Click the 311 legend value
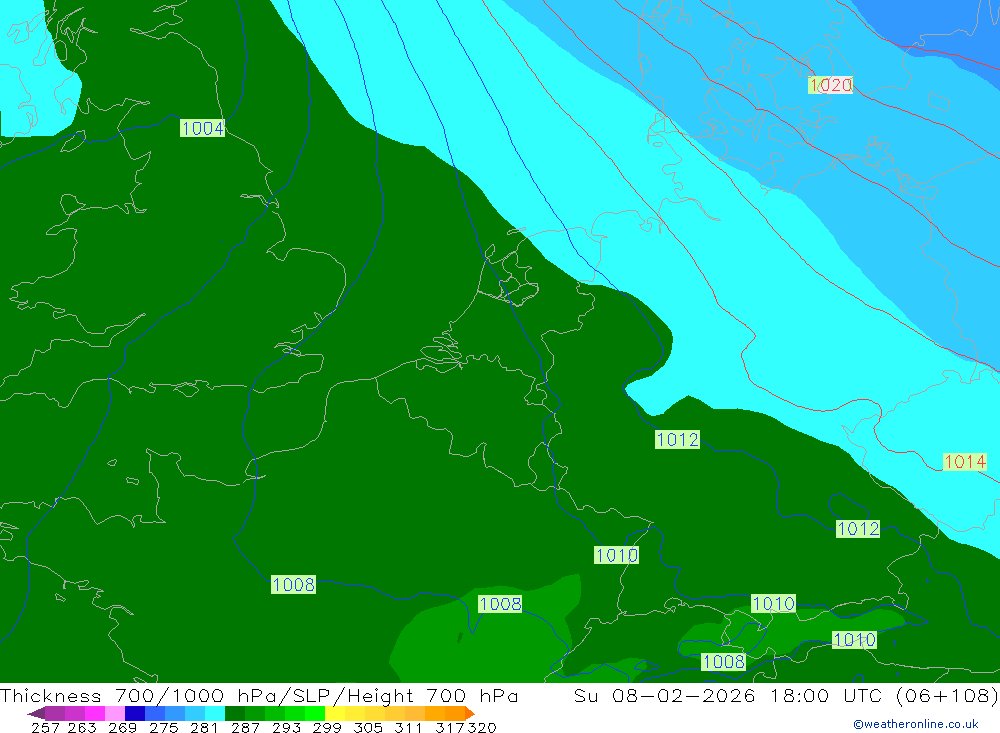 pos(408,727)
